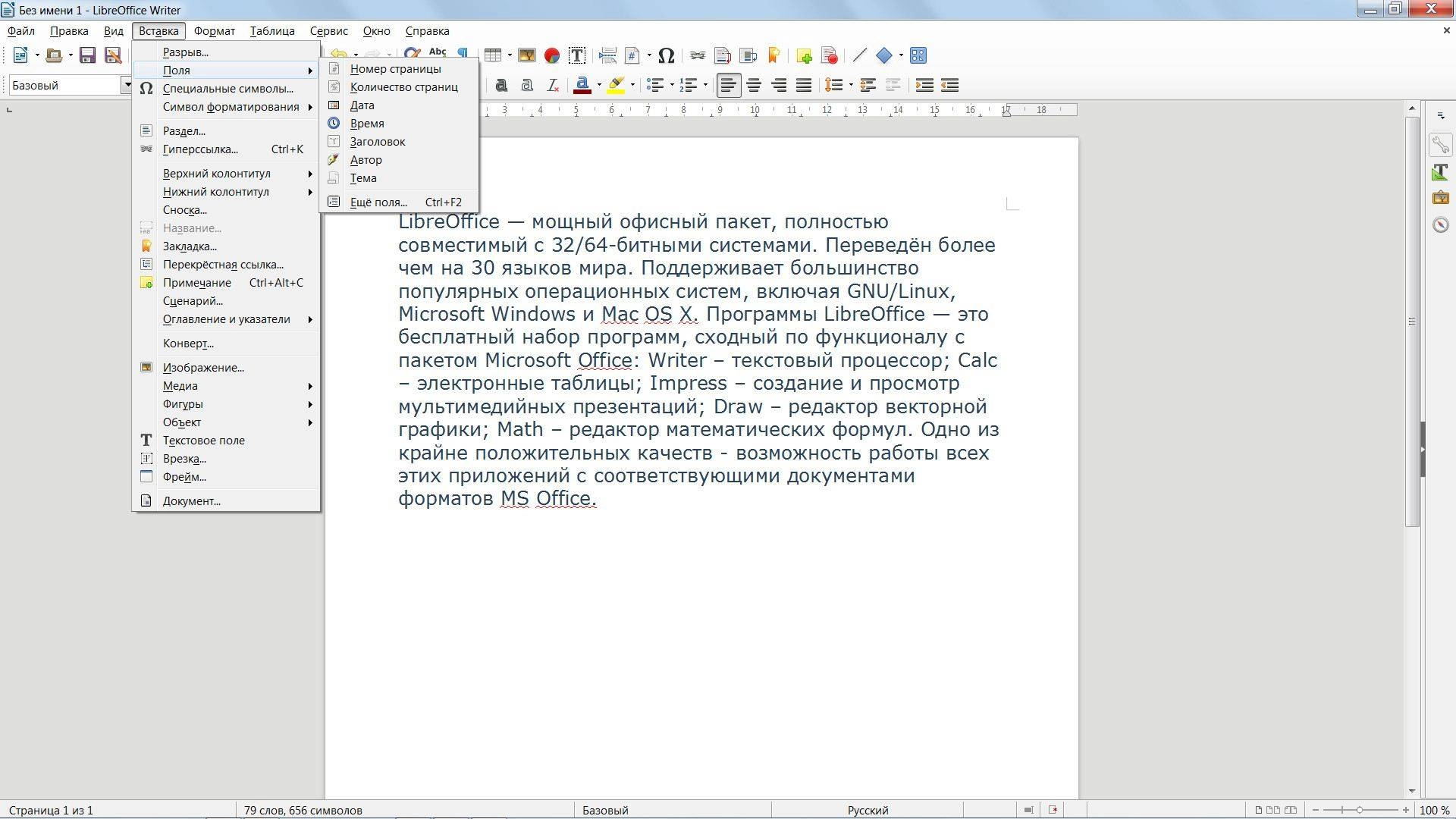Click the Clear formatting icon
Image resolution: width=1456 pixels, height=819 pixels.
(553, 85)
